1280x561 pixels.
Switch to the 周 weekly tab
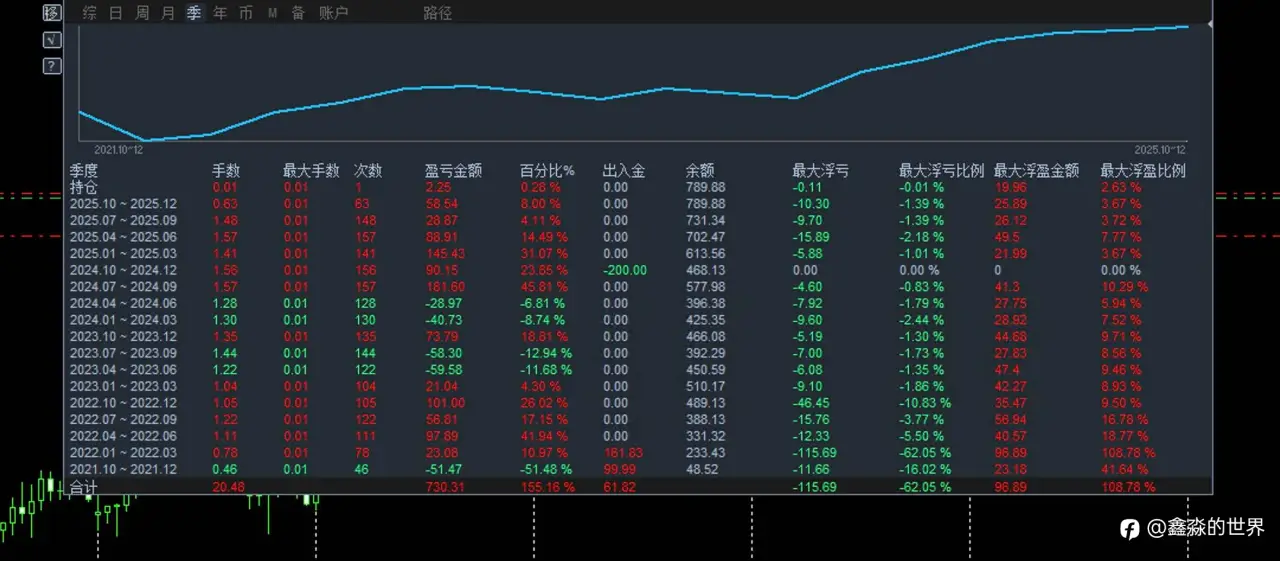point(142,13)
